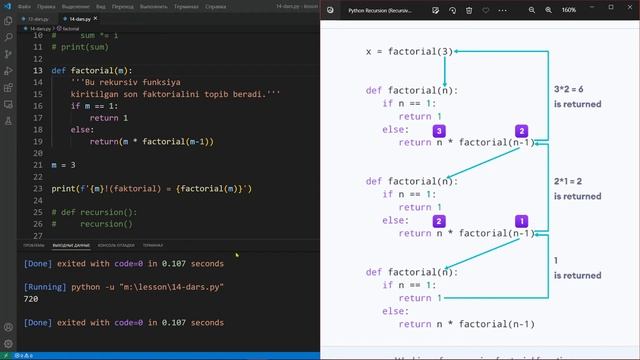This screenshot has width=640, height=360.
Task: Click '# def recursion():' comment on line 25
Action: point(94,212)
